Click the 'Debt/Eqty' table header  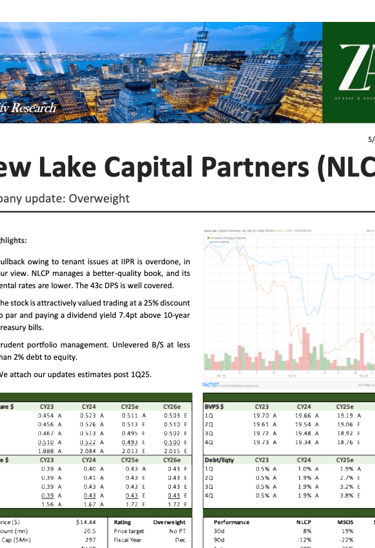[x=218, y=460]
